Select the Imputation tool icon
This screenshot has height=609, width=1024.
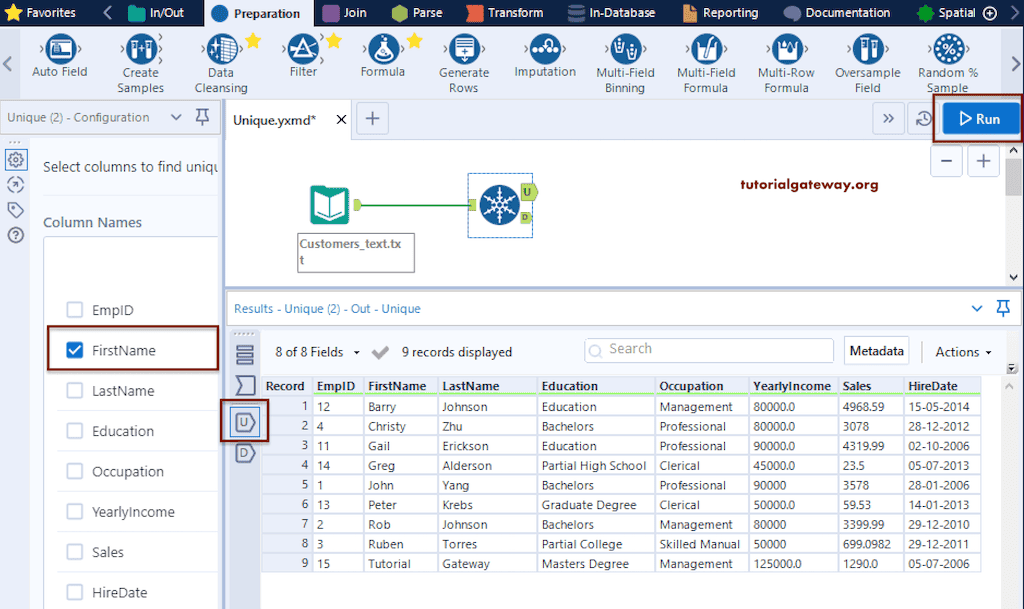pyautogui.click(x=545, y=48)
